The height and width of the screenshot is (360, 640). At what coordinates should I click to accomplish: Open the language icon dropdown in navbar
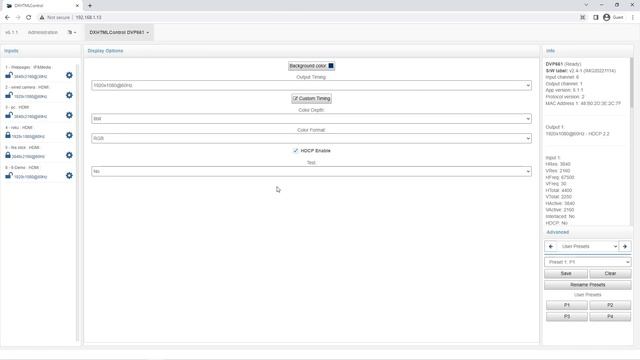pyautogui.click(x=72, y=32)
